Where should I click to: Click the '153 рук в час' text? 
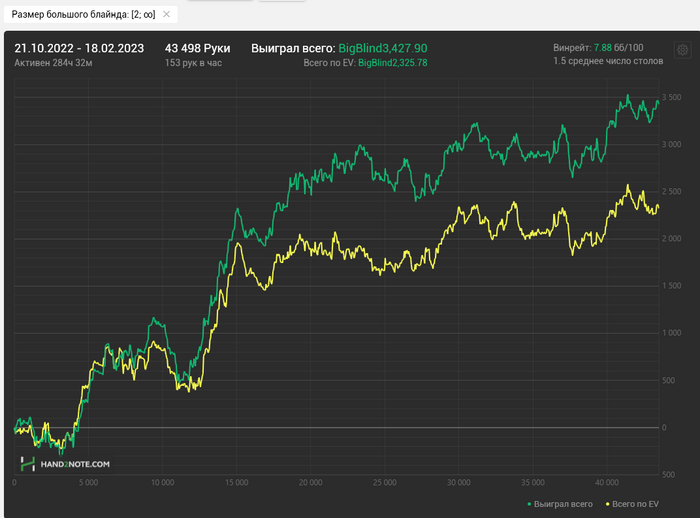193,63
